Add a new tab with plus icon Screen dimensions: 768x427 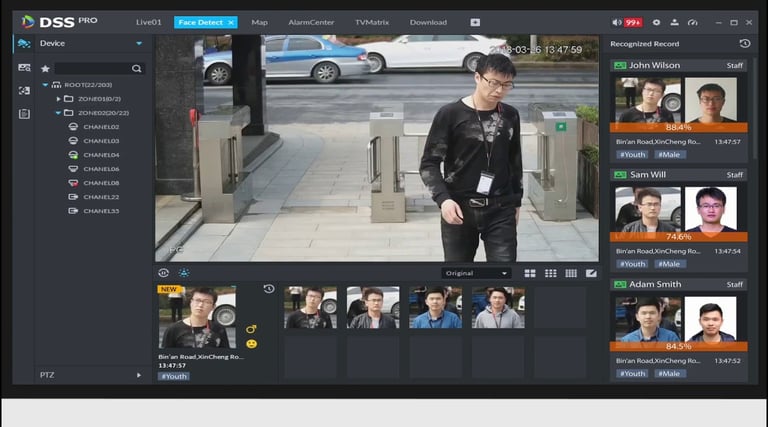tap(475, 23)
